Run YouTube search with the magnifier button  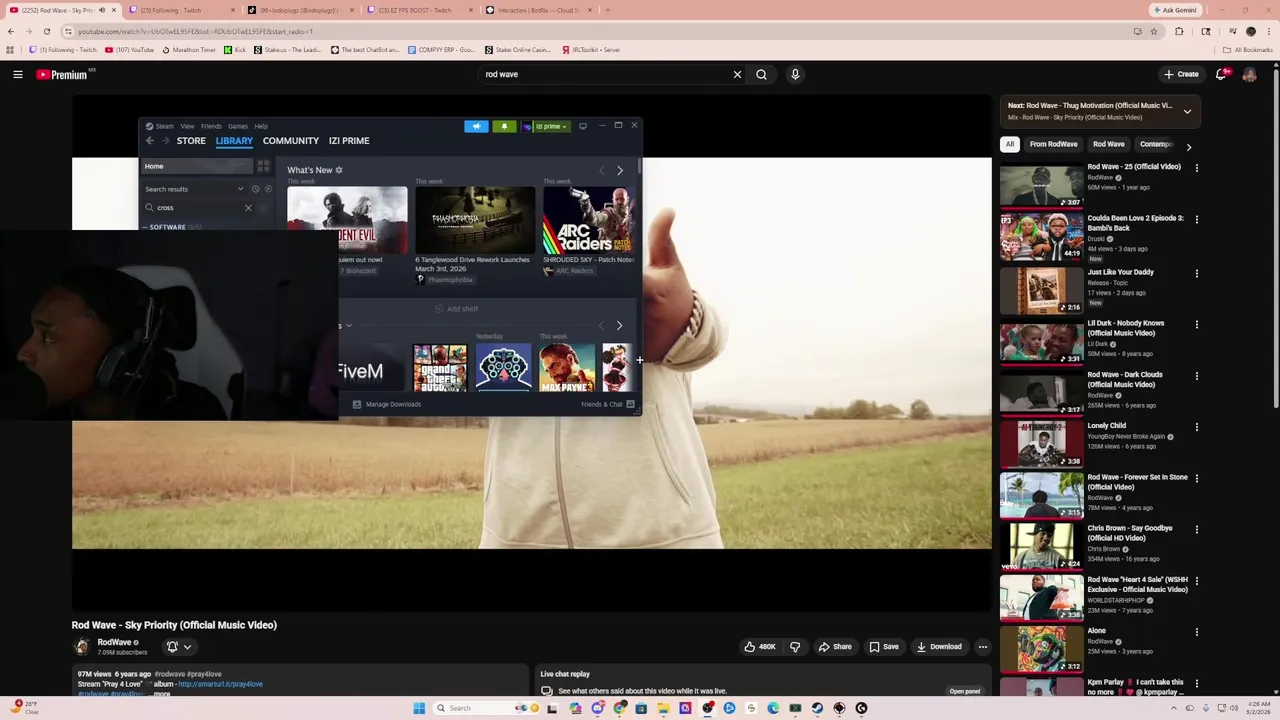[762, 74]
